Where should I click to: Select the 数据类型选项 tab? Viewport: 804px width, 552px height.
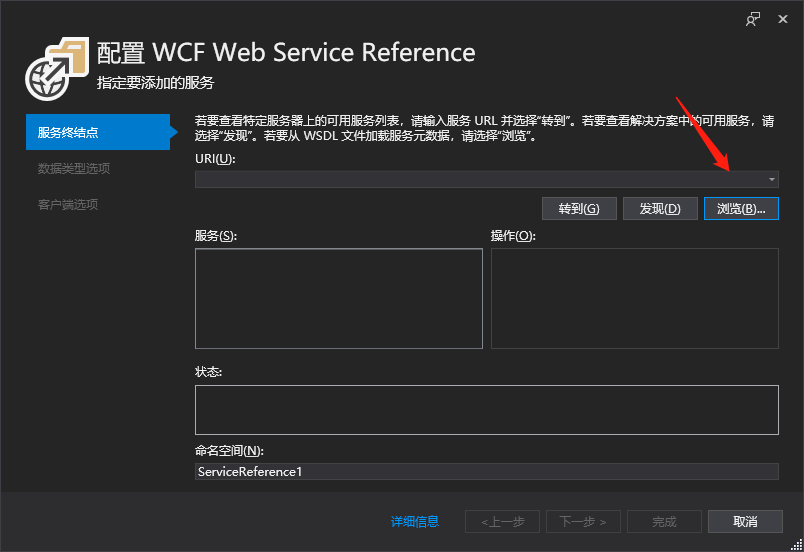pyautogui.click(x=74, y=169)
